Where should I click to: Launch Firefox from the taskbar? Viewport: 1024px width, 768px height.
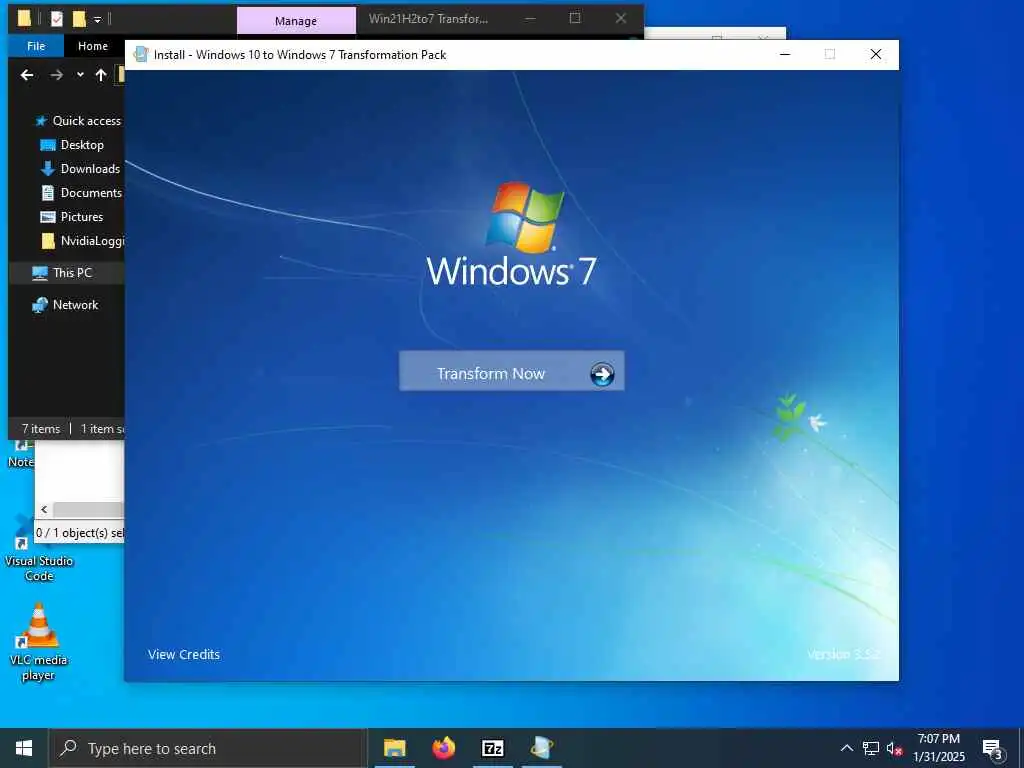[x=443, y=748]
